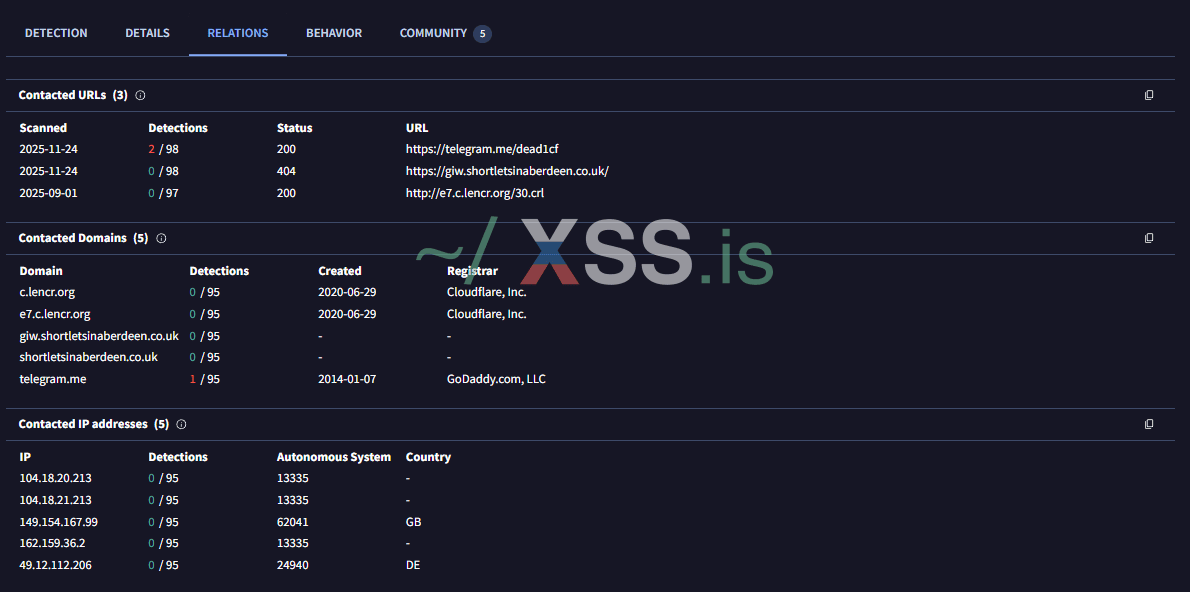Screen dimensions: 1190x592
Task: Open IP address 149.154.167.99
Action: coord(58,522)
